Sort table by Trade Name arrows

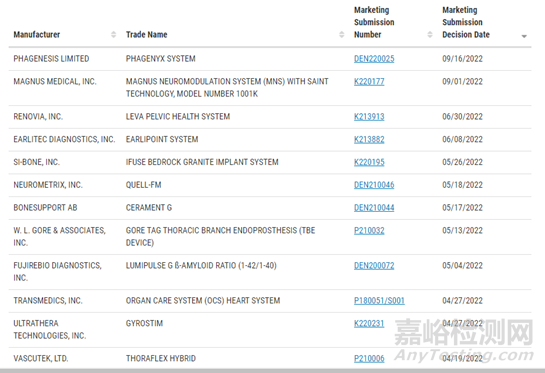coord(342,34)
